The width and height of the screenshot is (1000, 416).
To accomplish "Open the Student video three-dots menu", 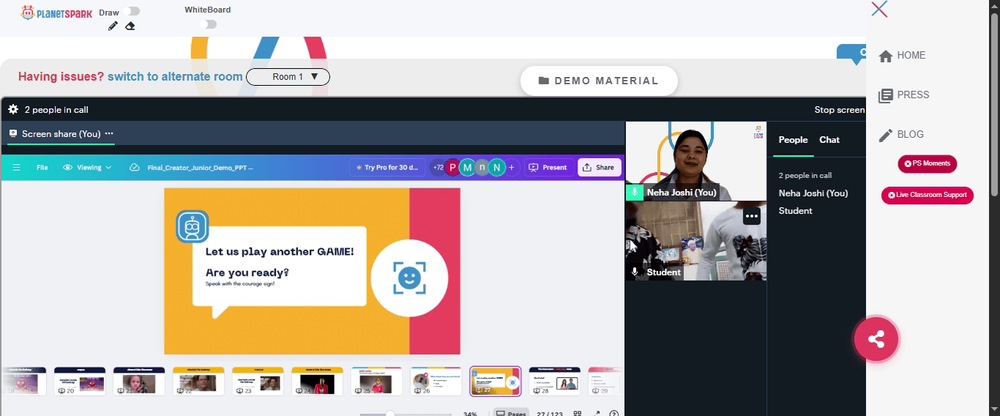I will pos(752,216).
